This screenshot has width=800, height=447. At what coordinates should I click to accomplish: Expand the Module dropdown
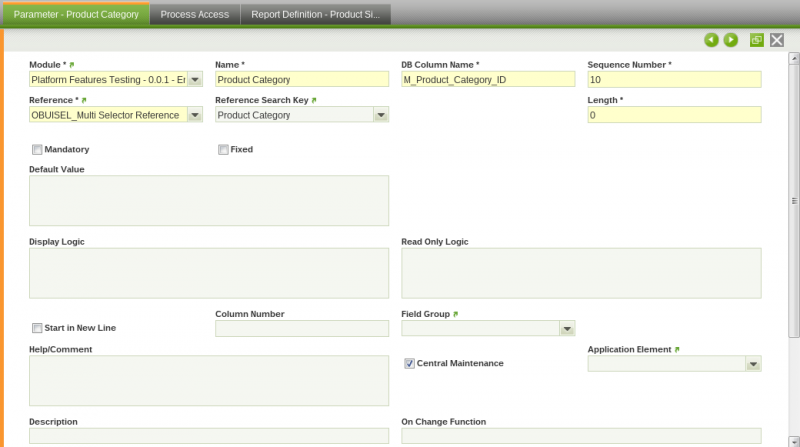tap(195, 80)
